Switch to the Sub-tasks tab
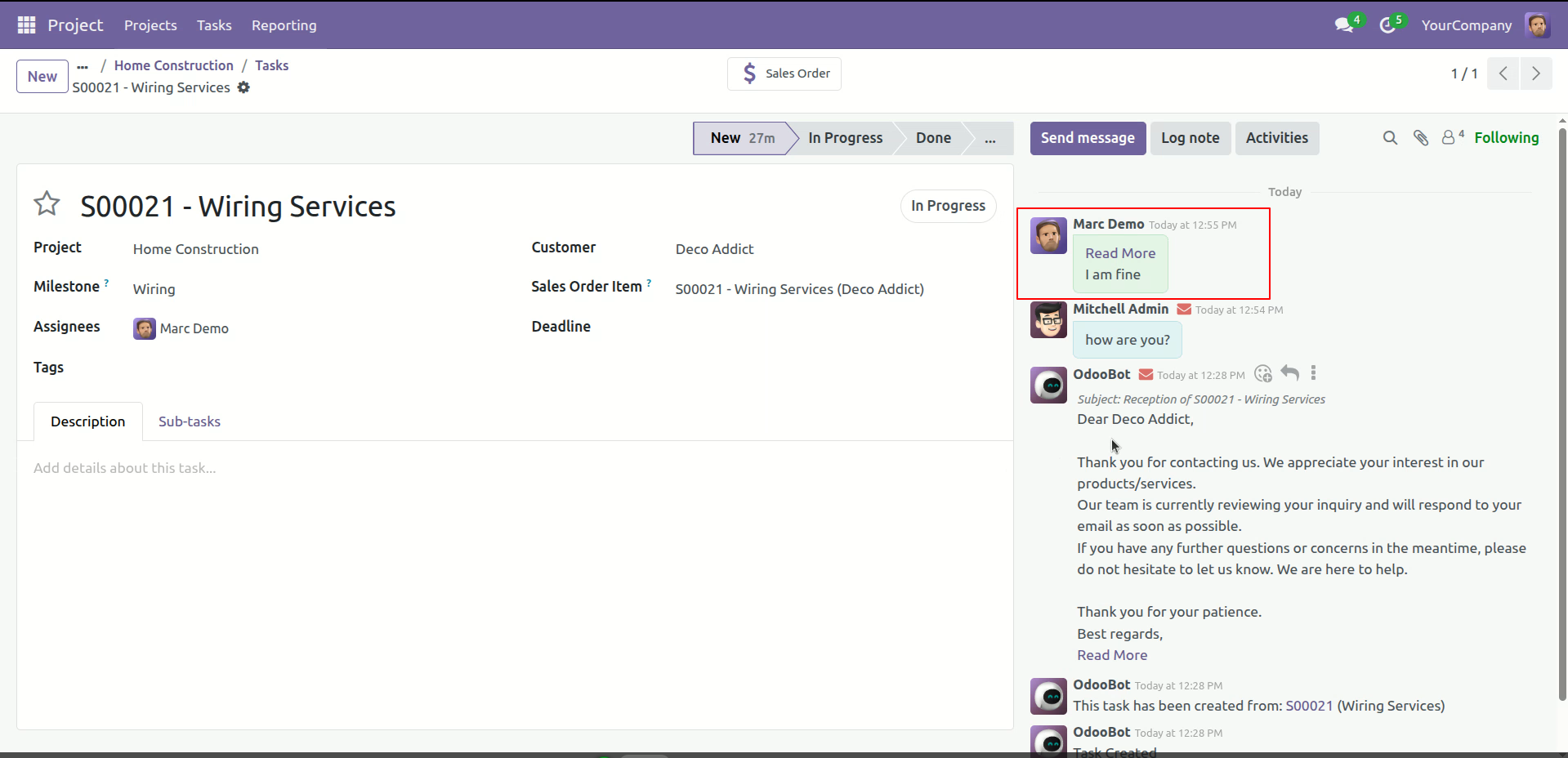The width and height of the screenshot is (1568, 758). (x=190, y=421)
